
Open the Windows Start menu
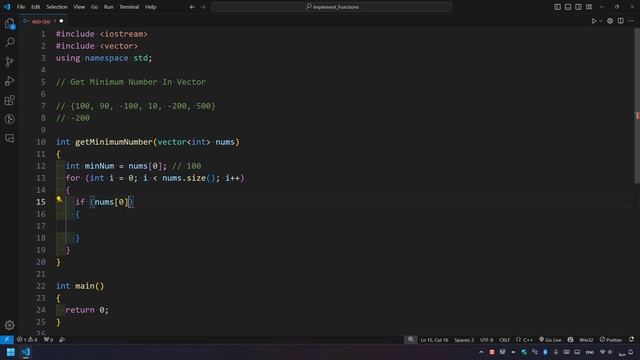click(11, 352)
